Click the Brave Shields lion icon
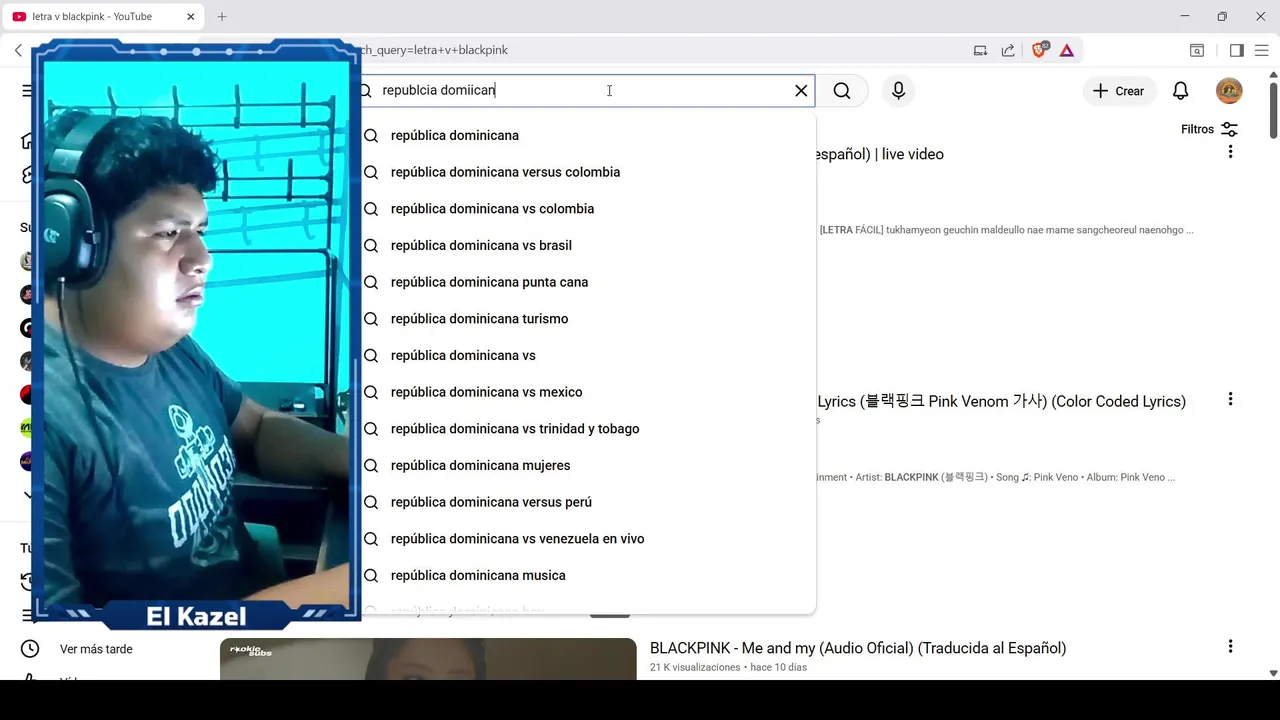Image resolution: width=1280 pixels, height=720 pixels. 1040,50
